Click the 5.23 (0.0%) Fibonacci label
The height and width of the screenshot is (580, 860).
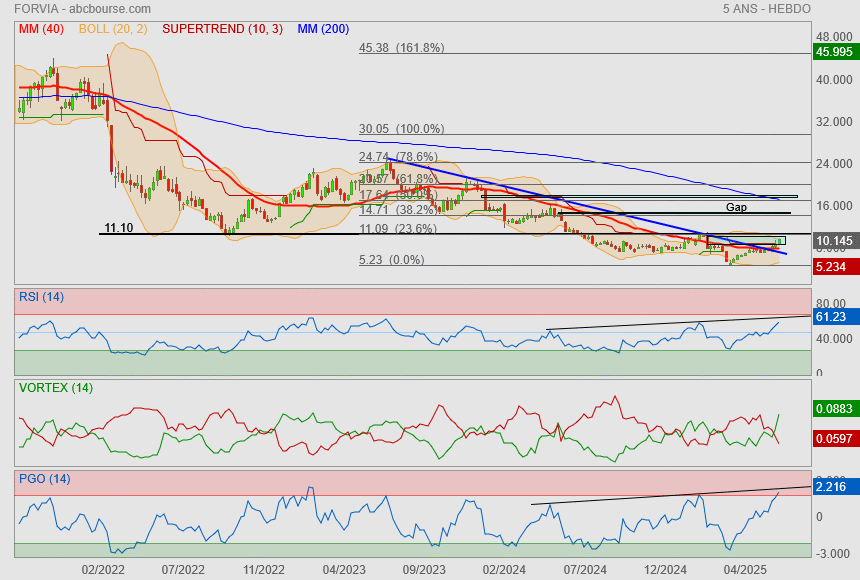392,260
